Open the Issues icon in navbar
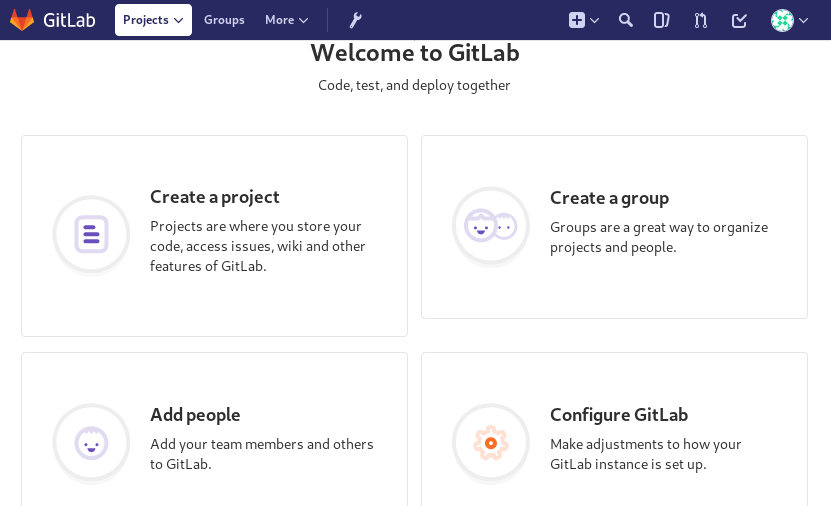Viewport: 831px width, 506px height. point(661,20)
